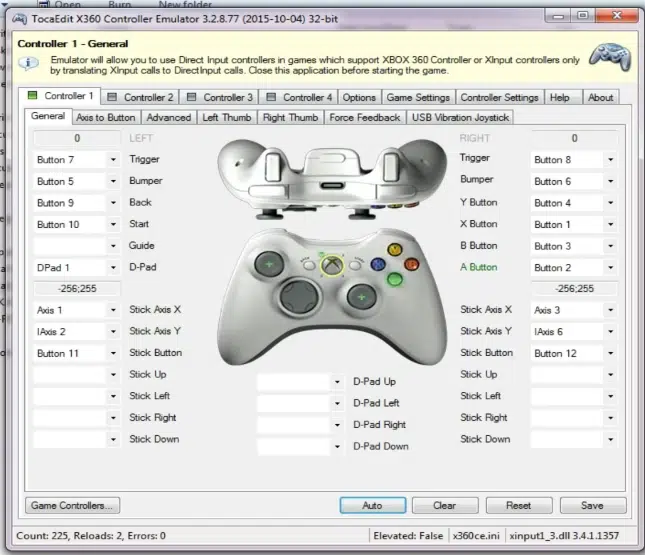Click the right stick value field -256;255

(574, 288)
